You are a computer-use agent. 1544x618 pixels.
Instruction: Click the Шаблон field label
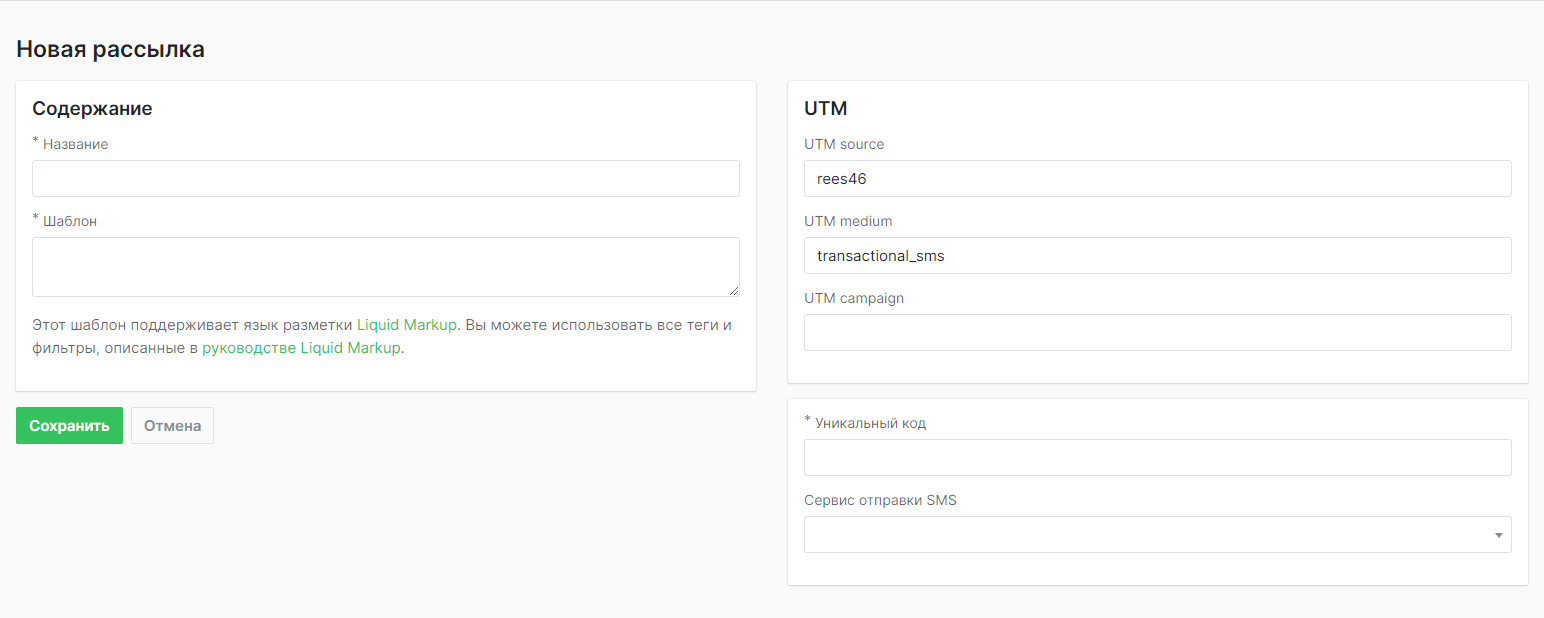click(70, 221)
